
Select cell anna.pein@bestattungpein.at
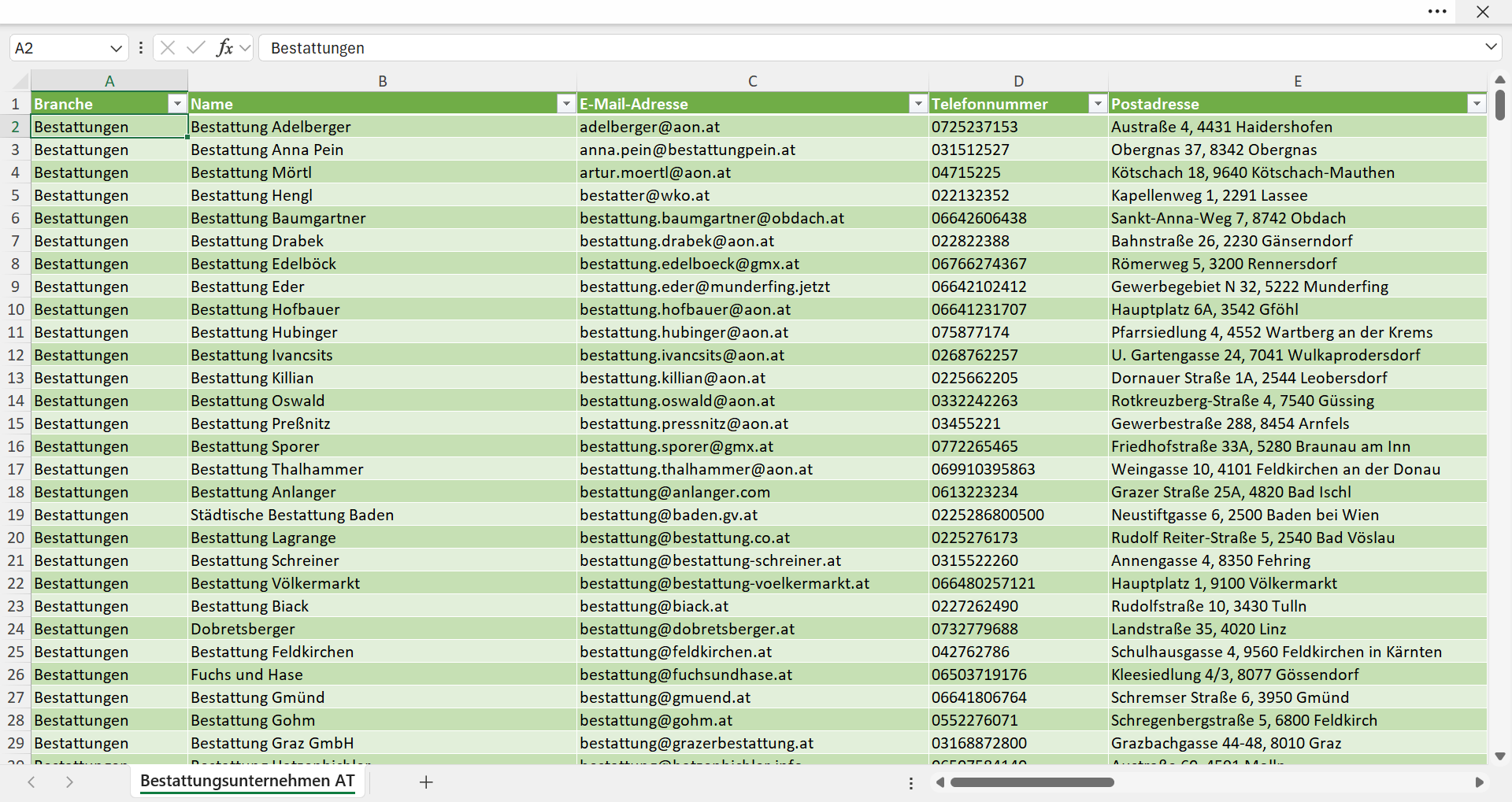click(x=753, y=150)
